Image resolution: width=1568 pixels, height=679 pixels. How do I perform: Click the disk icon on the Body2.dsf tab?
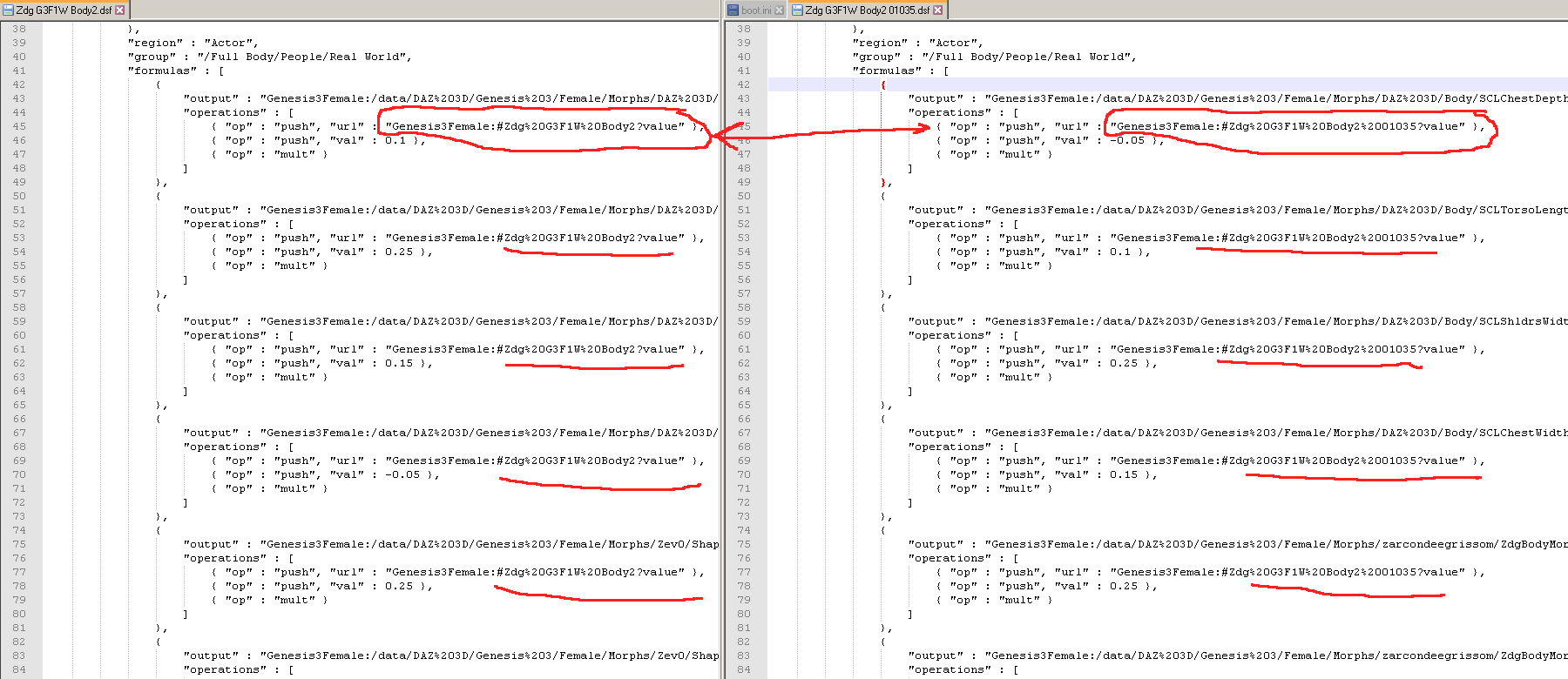pos(9,10)
